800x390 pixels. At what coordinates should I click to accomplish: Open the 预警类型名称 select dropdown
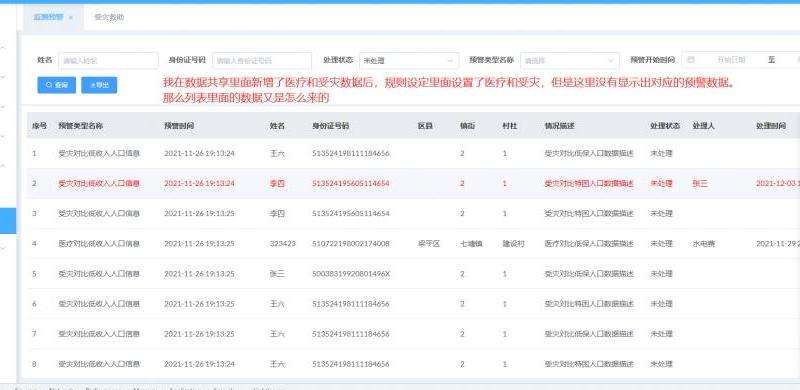click(570, 60)
